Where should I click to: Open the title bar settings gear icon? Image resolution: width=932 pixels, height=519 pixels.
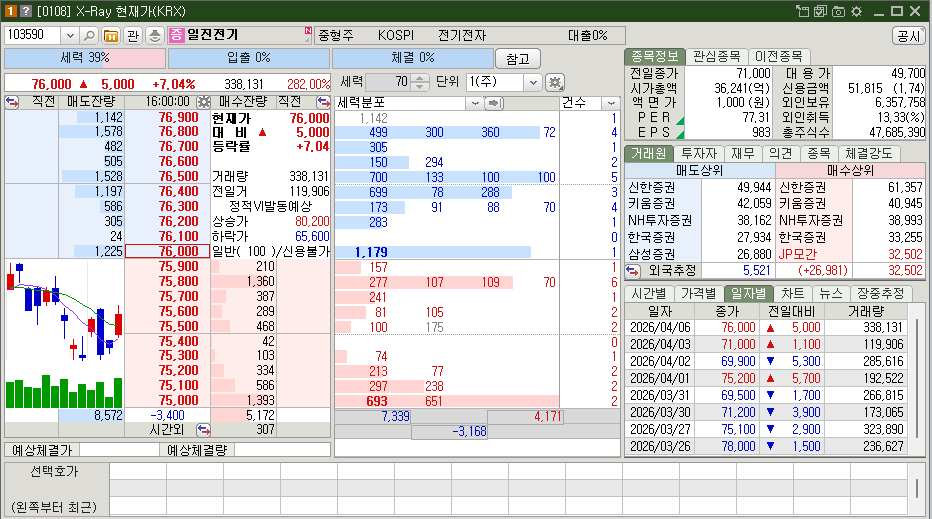pyautogui.click(x=857, y=11)
